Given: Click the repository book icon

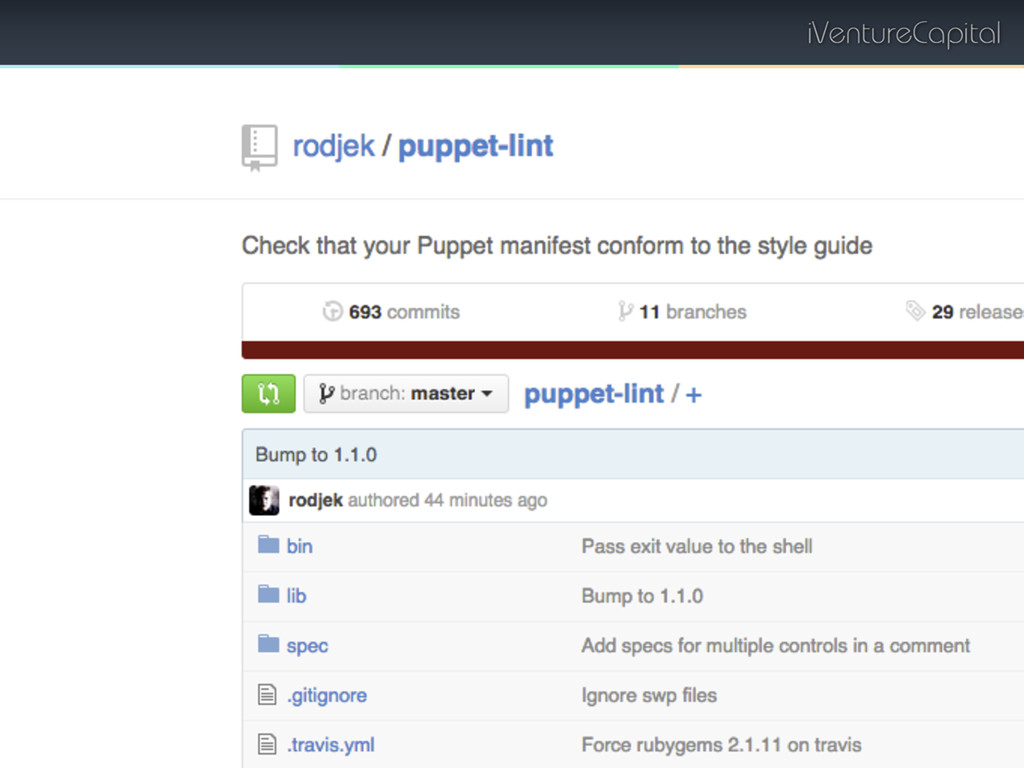Looking at the screenshot, I should click(259, 148).
